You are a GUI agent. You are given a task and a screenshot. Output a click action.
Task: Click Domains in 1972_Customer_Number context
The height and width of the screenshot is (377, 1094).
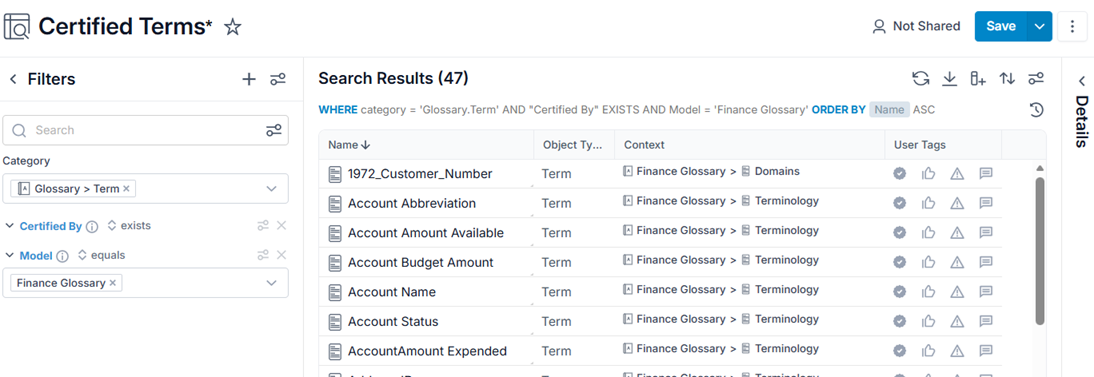tap(777, 172)
